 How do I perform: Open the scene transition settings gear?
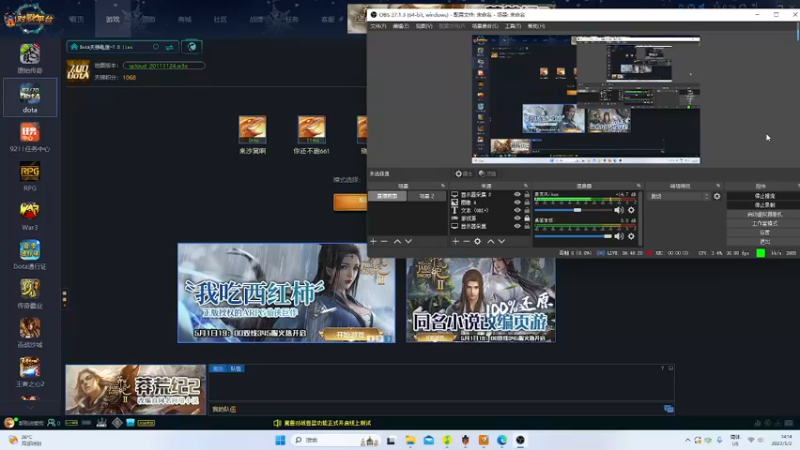(x=717, y=196)
